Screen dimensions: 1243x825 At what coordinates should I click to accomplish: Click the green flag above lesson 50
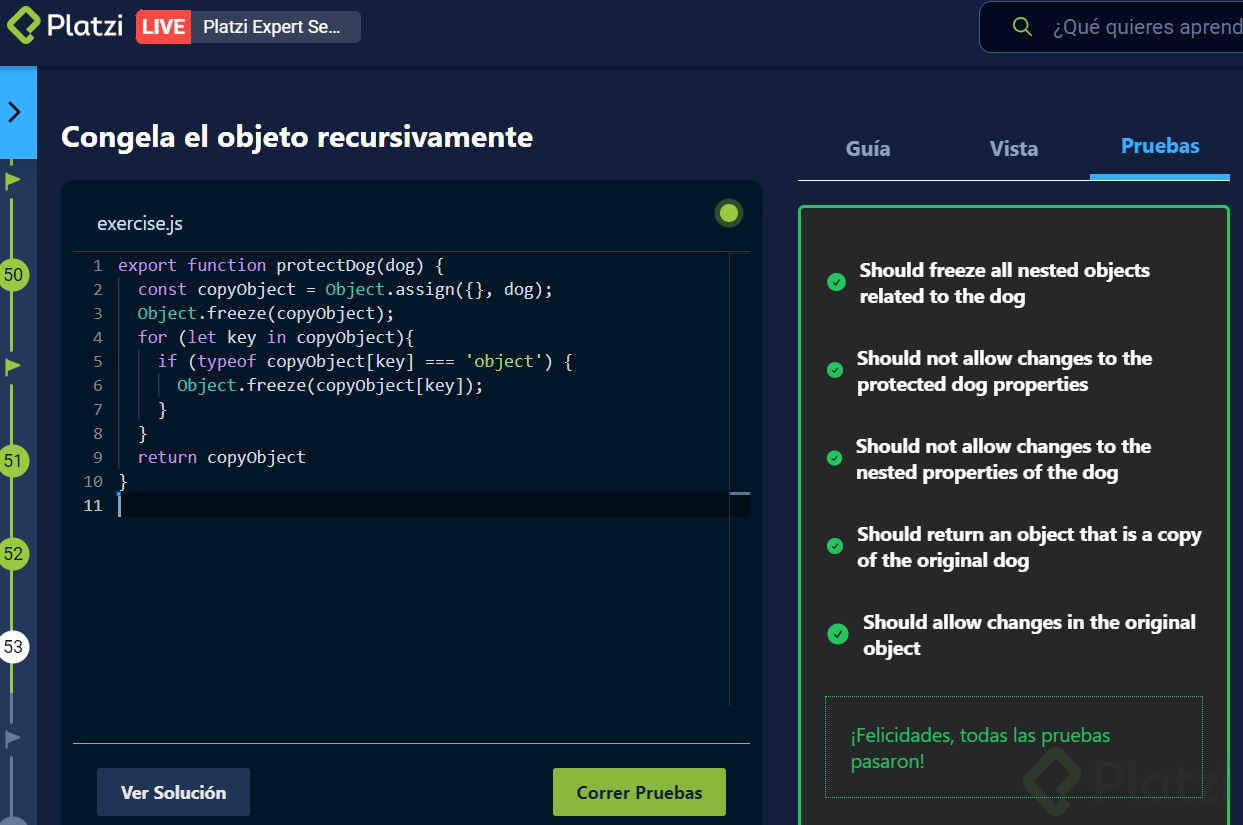[x=13, y=181]
